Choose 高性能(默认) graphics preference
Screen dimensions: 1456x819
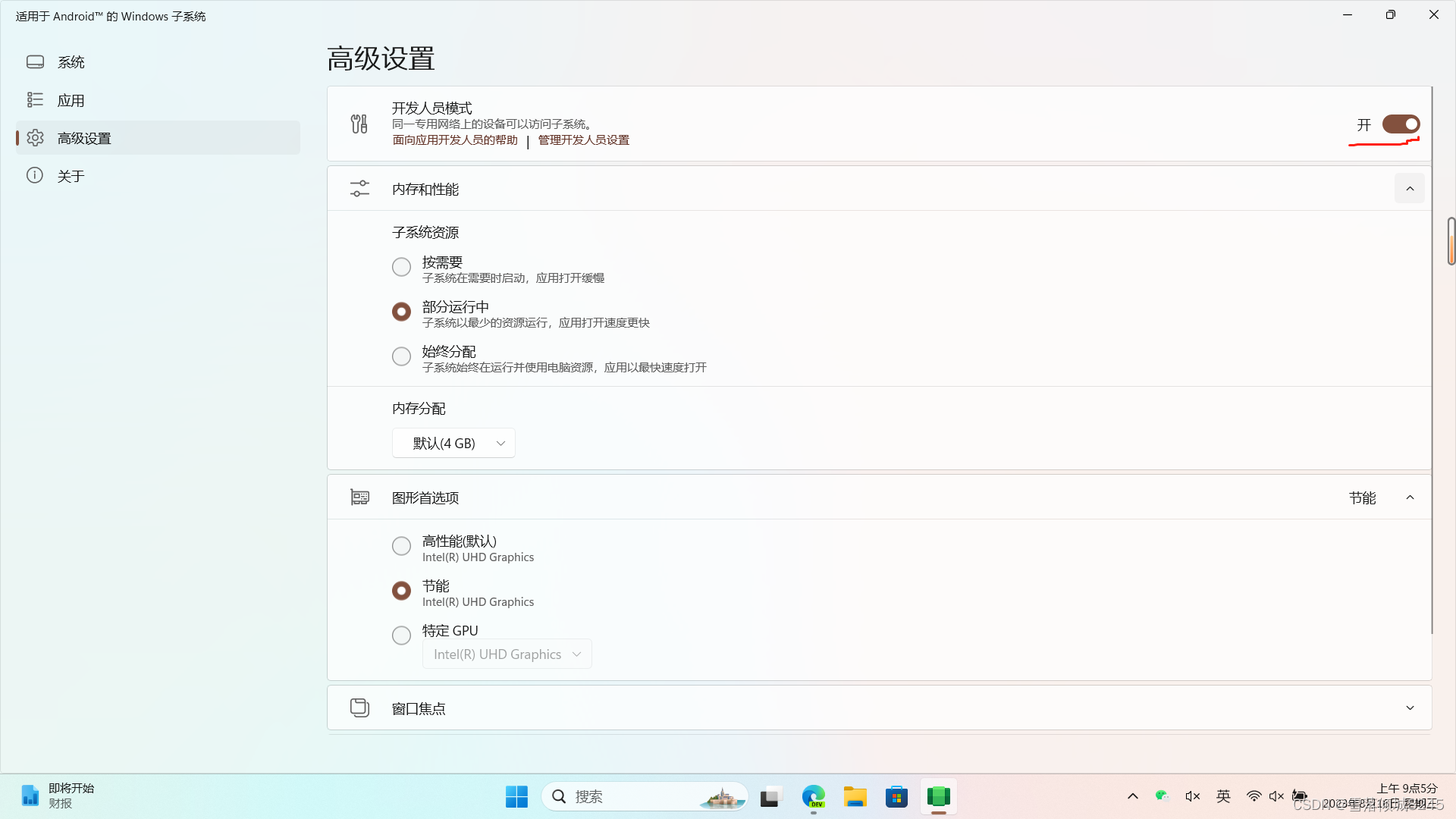tap(401, 546)
